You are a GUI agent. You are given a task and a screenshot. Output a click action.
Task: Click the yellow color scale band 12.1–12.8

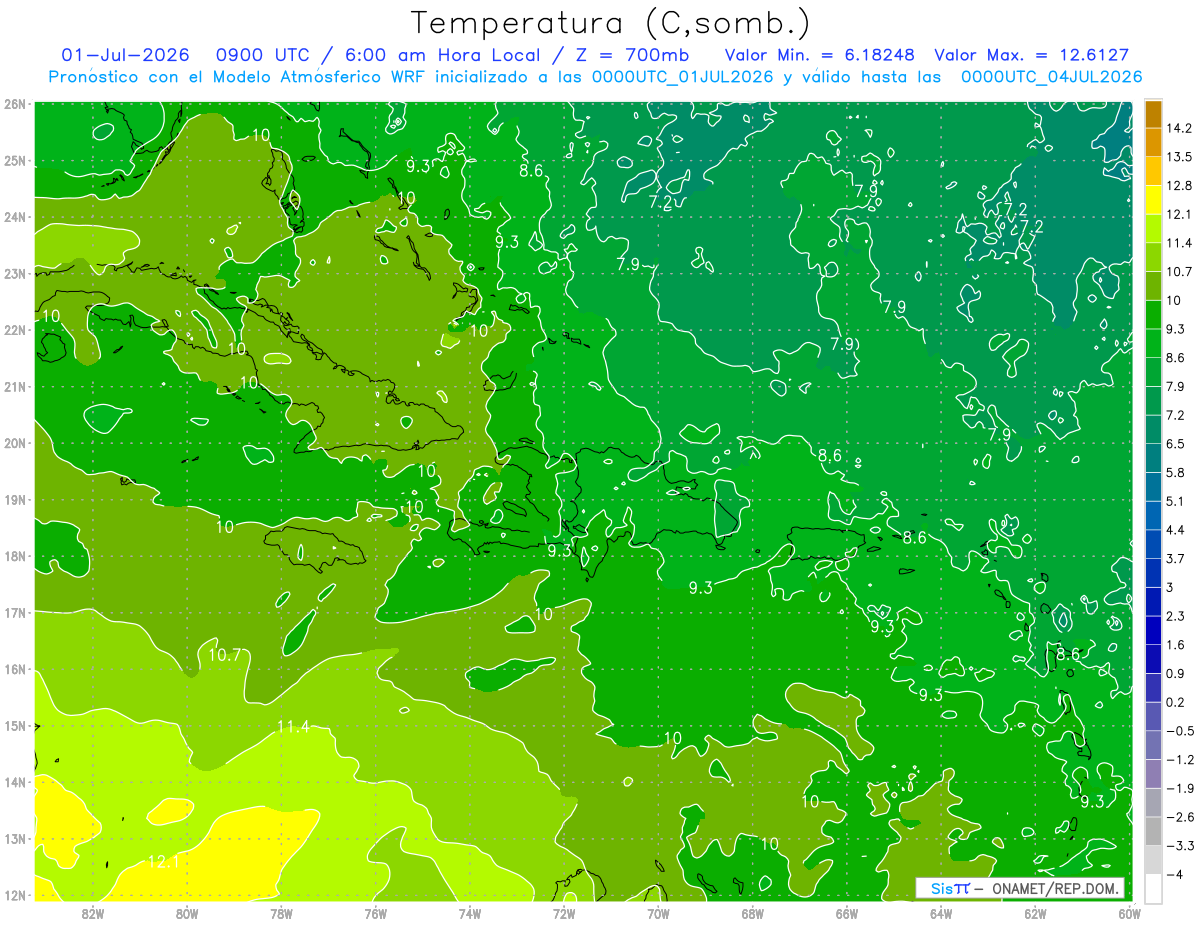coord(1153,200)
